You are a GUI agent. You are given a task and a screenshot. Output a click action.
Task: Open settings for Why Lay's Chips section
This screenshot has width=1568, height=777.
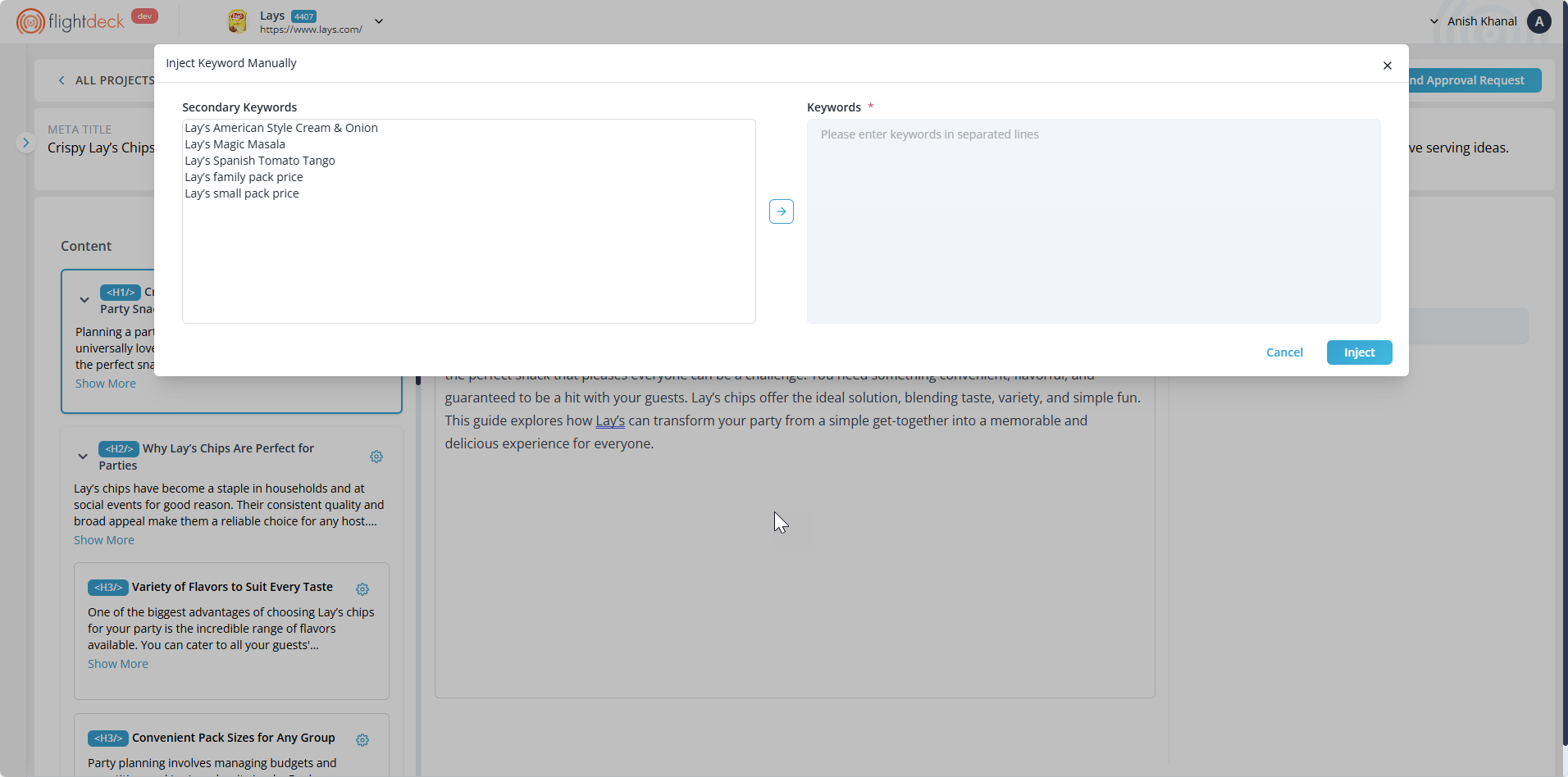click(x=376, y=457)
